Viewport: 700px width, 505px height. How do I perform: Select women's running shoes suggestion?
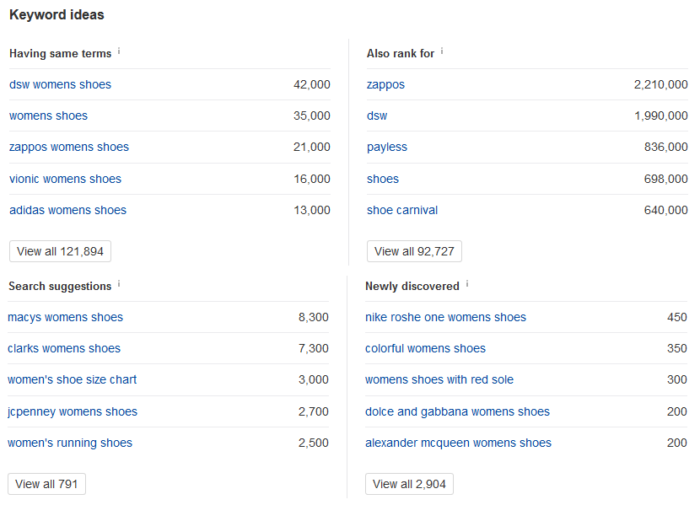(x=70, y=443)
